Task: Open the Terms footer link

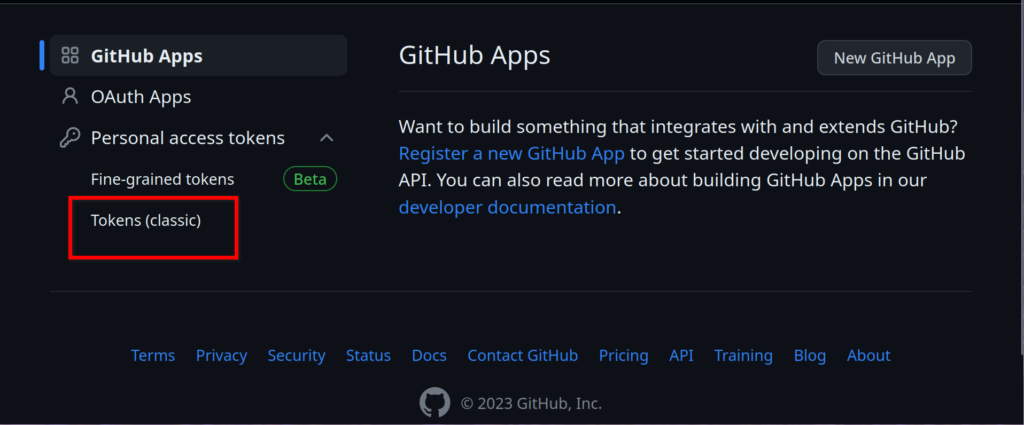Action: click(153, 355)
